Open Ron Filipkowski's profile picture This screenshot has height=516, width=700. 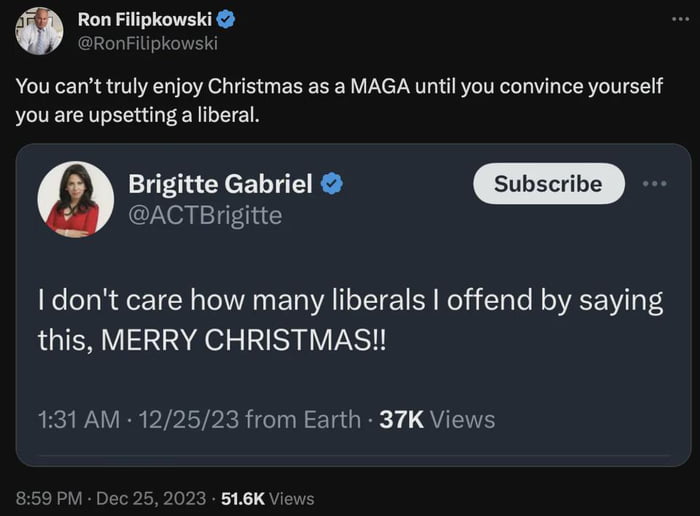point(39,31)
